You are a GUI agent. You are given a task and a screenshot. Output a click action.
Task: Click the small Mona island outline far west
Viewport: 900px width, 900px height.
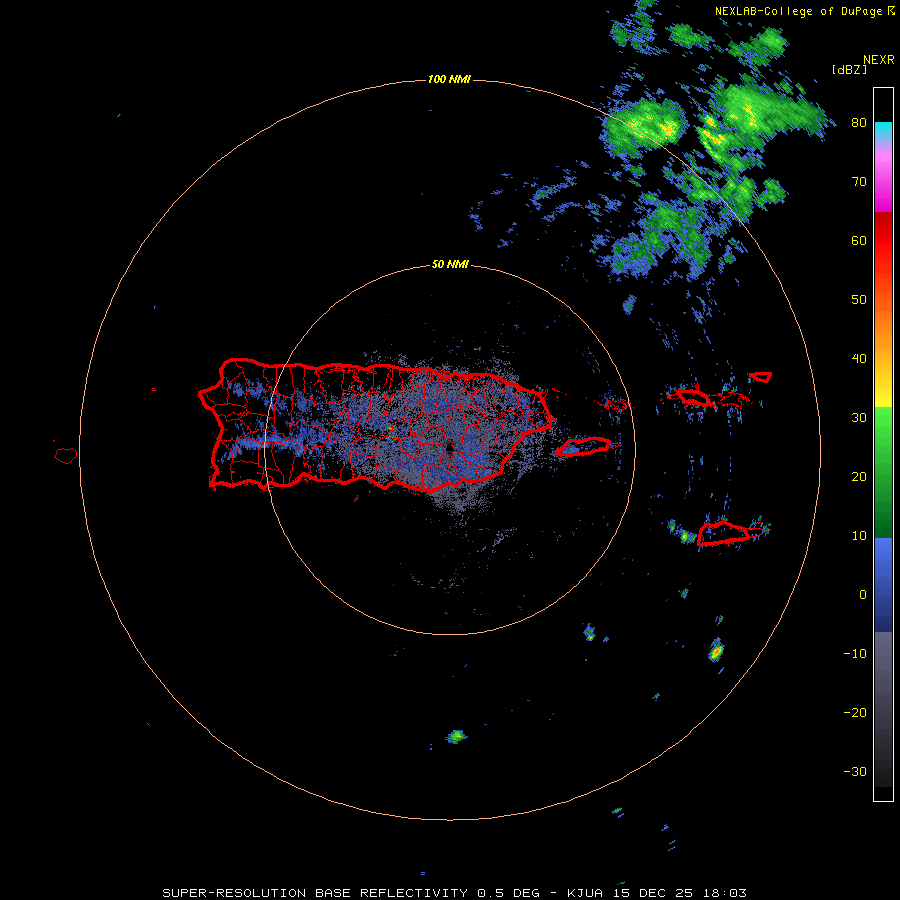[66, 456]
